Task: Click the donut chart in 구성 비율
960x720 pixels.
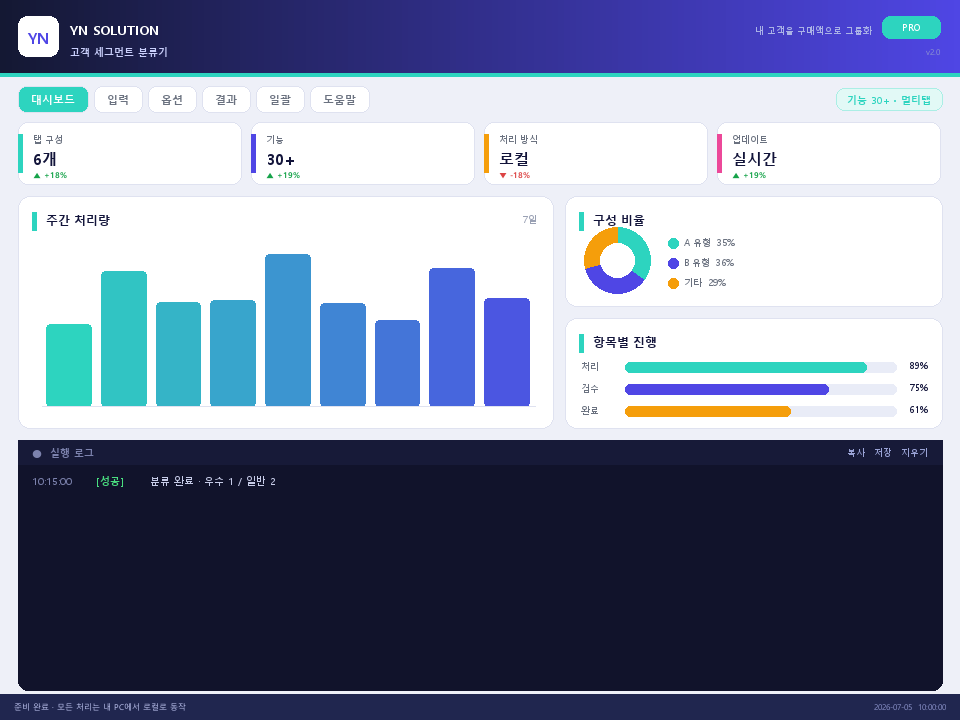Action: 617,260
